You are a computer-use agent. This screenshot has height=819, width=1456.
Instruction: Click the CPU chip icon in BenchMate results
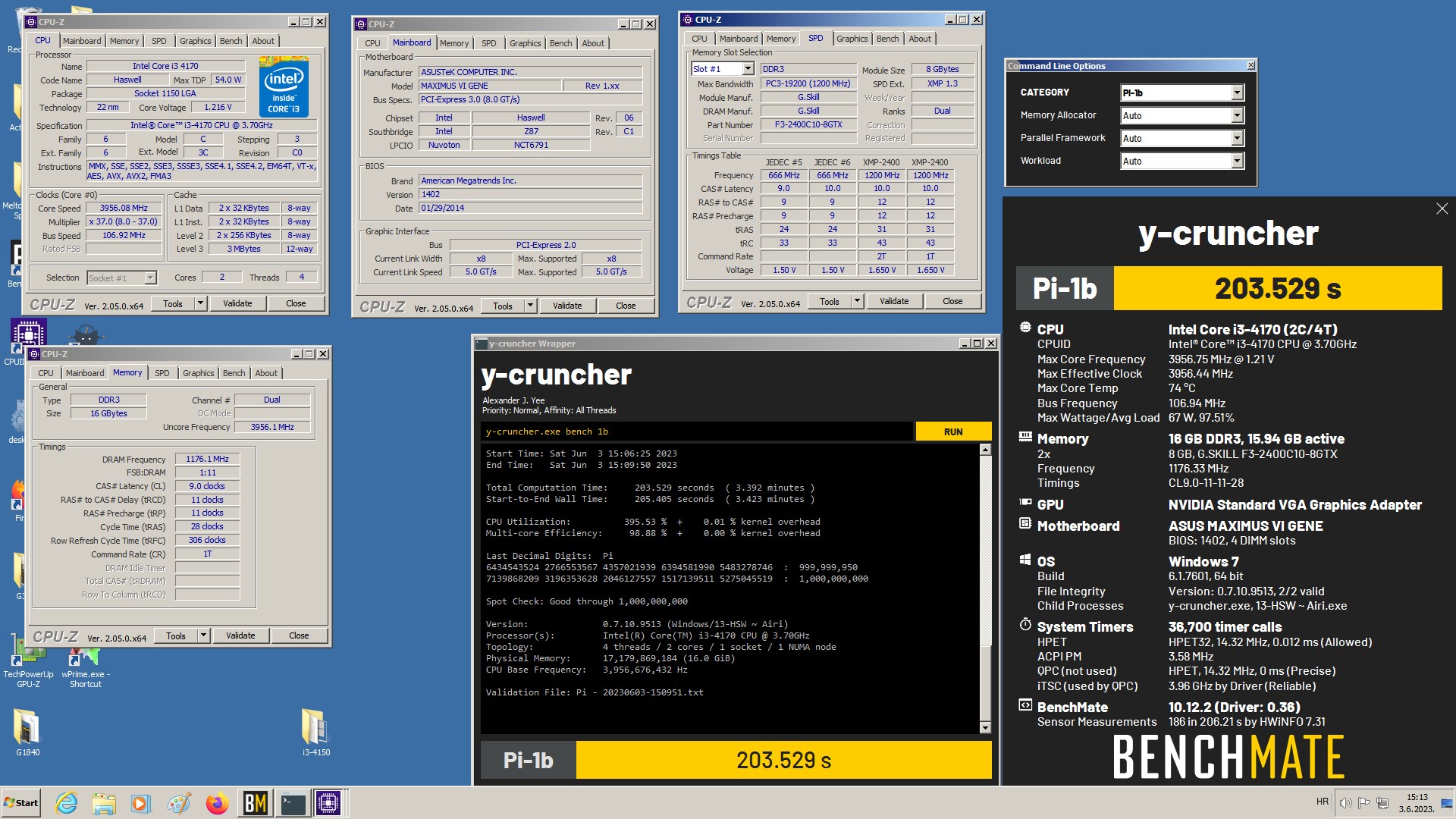click(x=1025, y=328)
